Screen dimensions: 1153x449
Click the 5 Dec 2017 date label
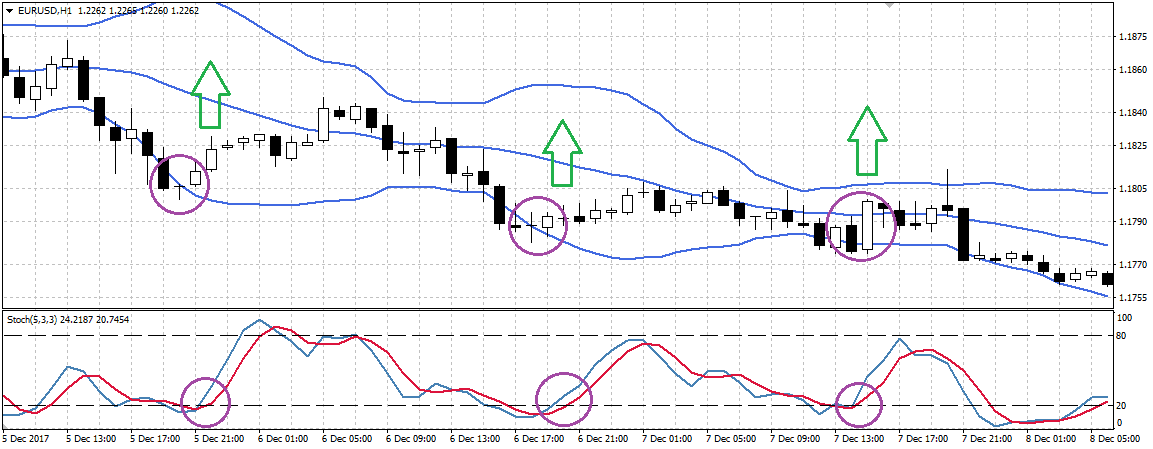(x=28, y=438)
